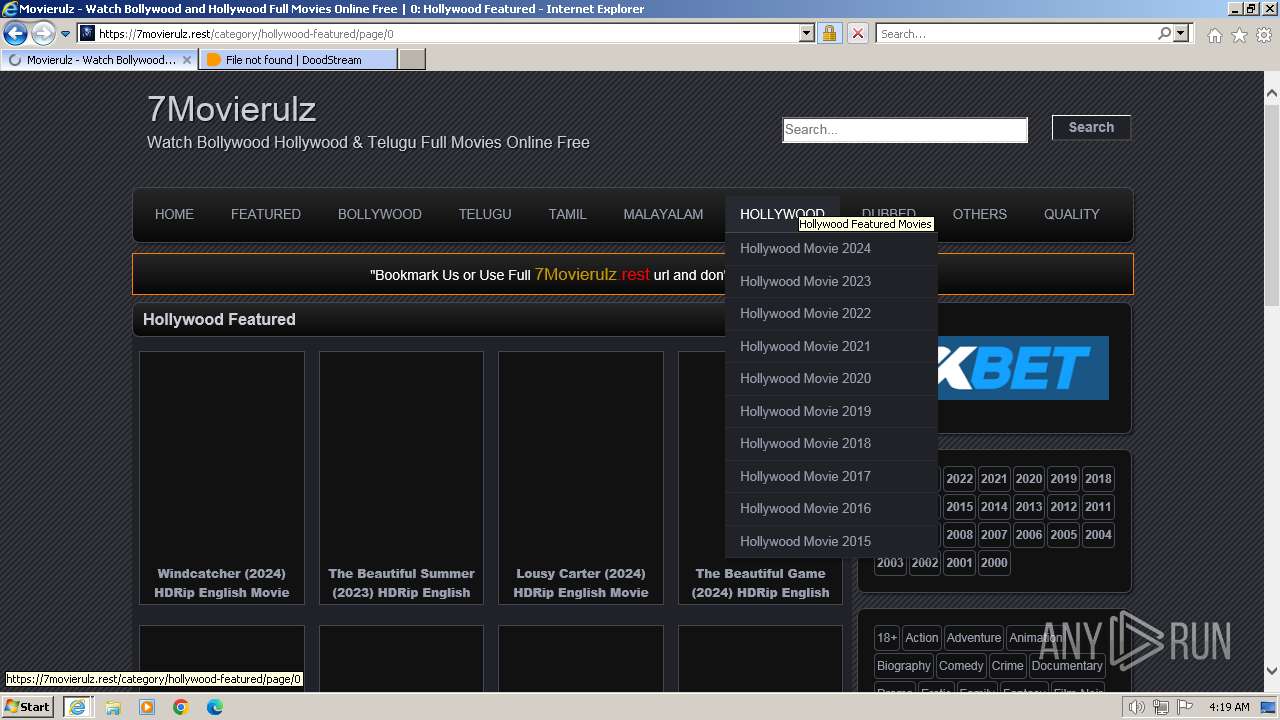
Task: Click the 2000 year tag
Action: [994, 563]
